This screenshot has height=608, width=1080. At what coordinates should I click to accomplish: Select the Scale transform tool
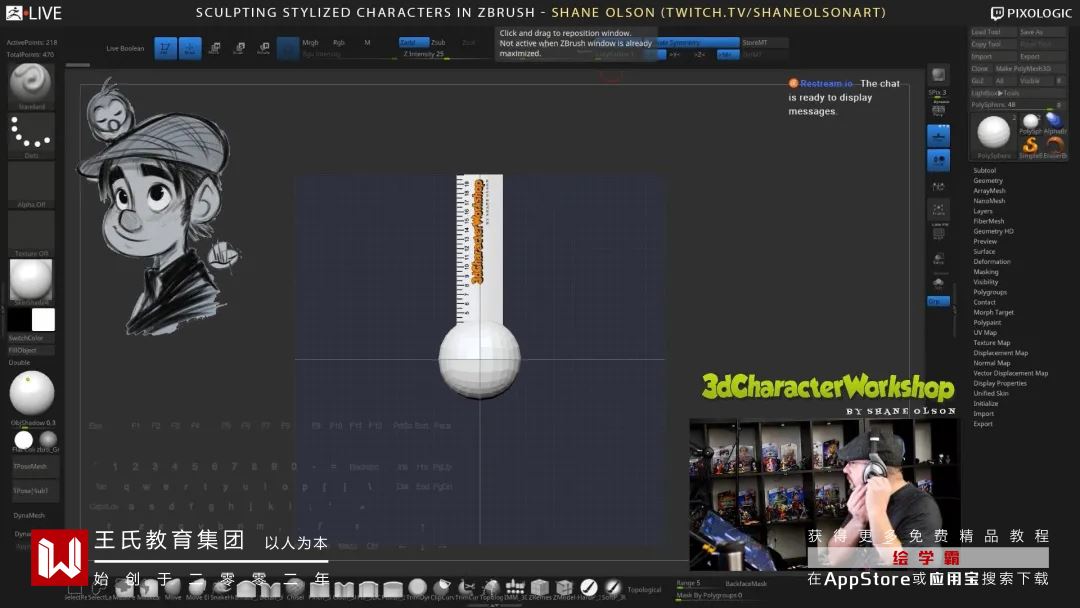click(x=239, y=48)
